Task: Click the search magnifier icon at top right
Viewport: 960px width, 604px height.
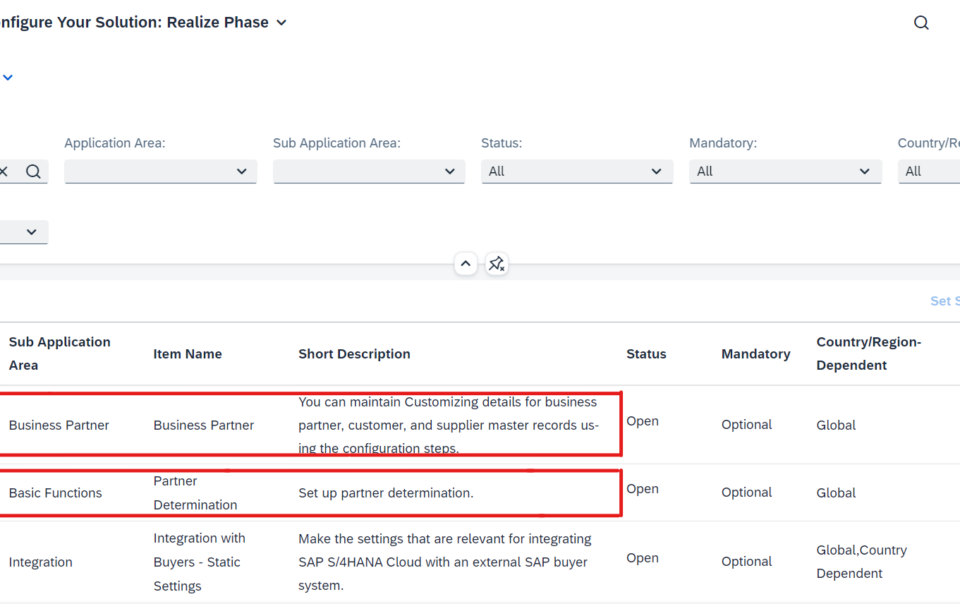Action: (x=921, y=23)
